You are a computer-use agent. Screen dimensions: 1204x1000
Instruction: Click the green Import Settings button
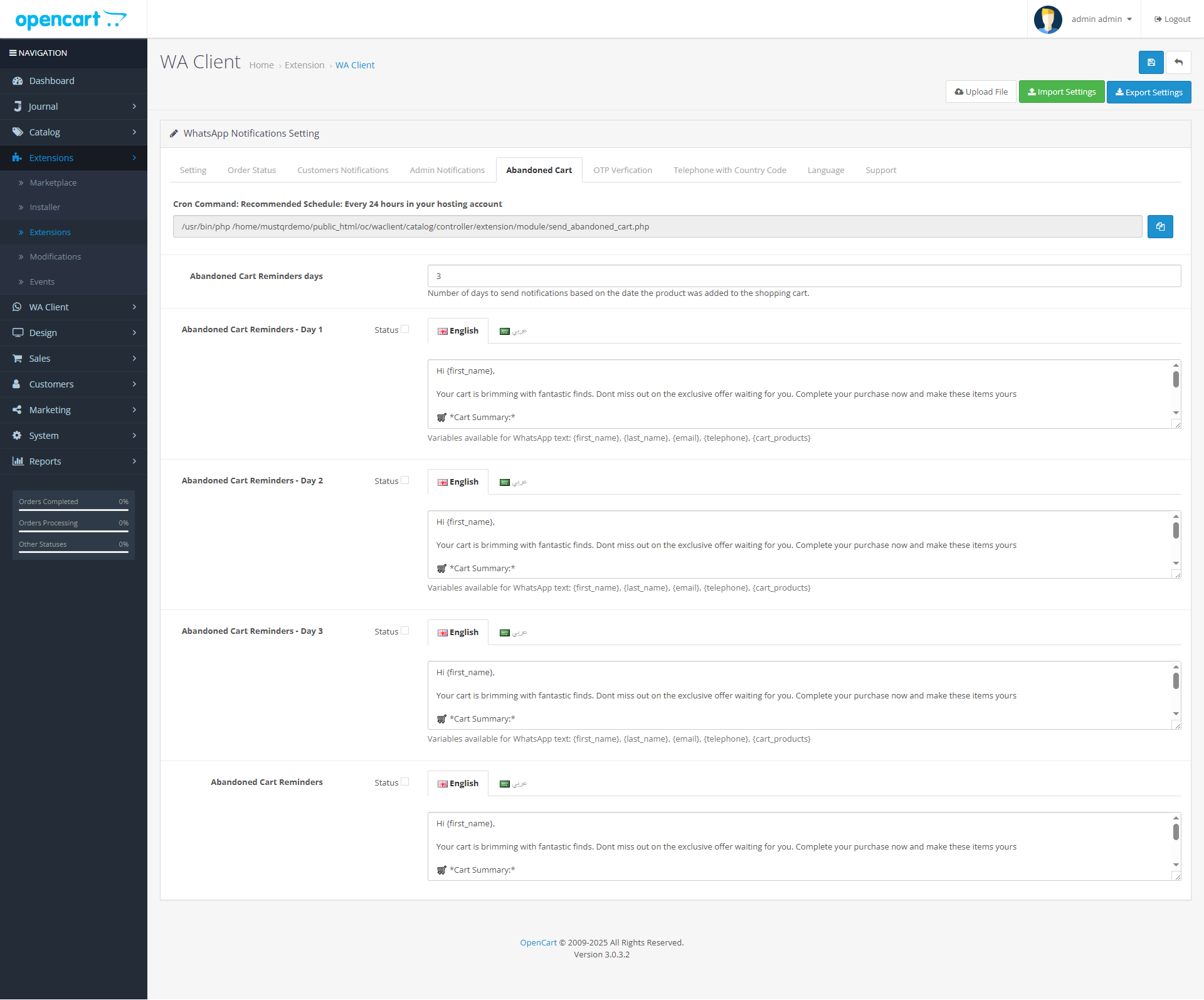coord(1061,92)
